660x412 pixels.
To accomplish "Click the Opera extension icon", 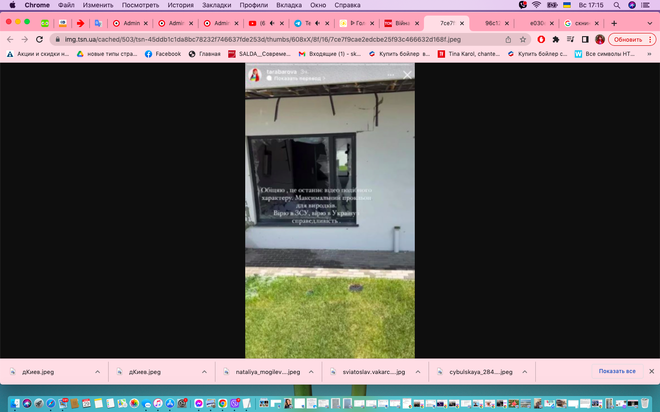I will tap(541, 39).
